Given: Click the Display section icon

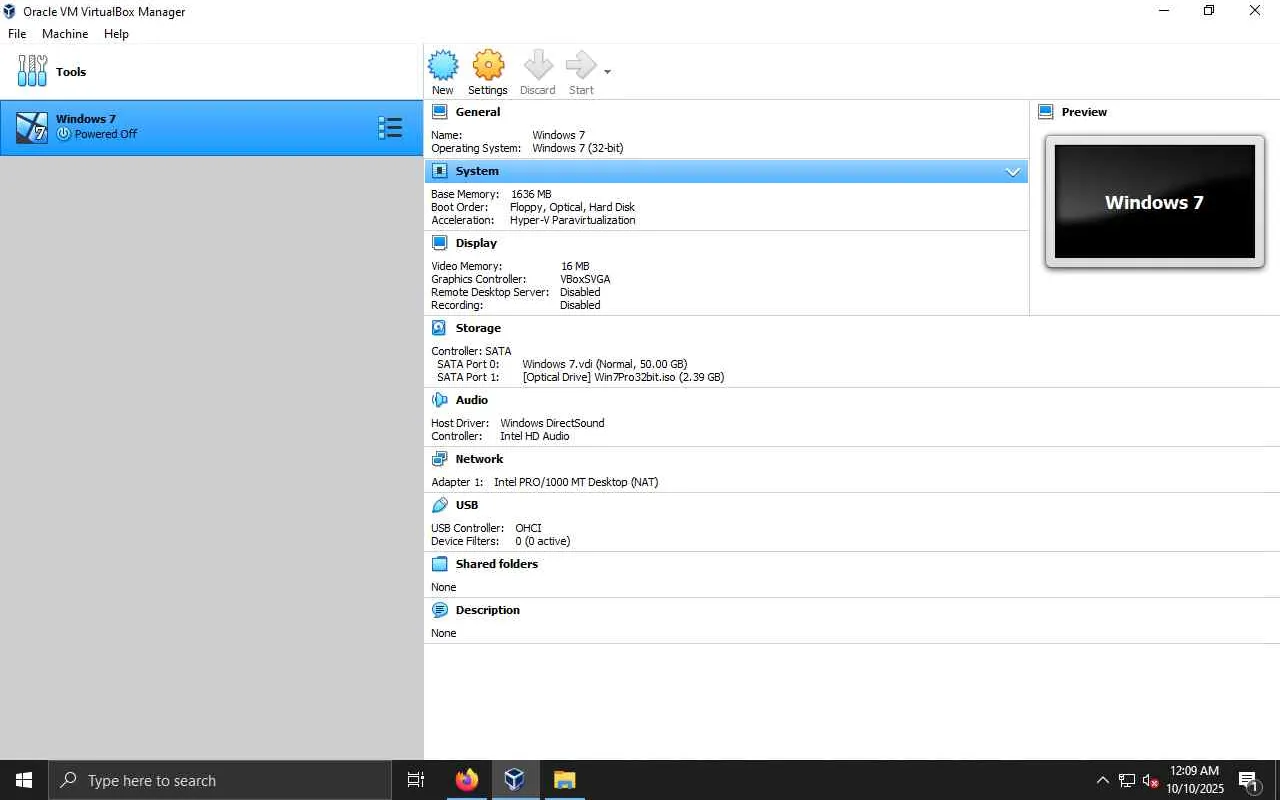Looking at the screenshot, I should [439, 243].
